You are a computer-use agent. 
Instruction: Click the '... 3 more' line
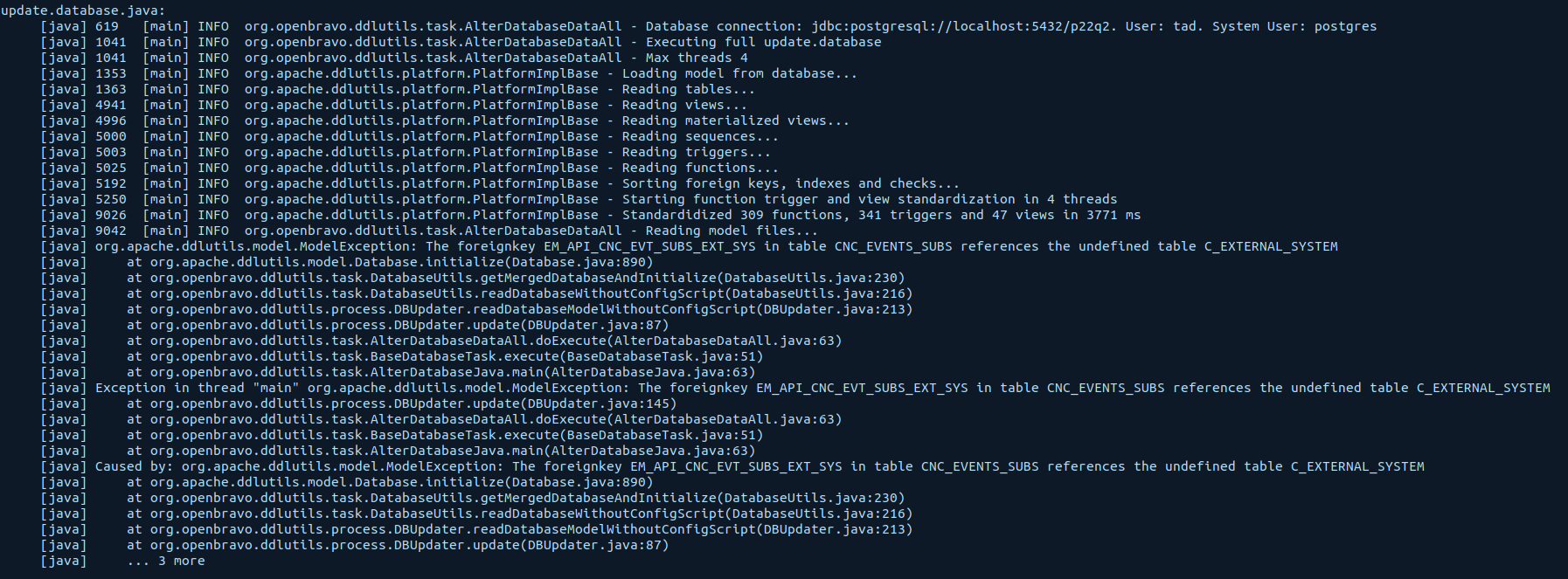(166, 561)
